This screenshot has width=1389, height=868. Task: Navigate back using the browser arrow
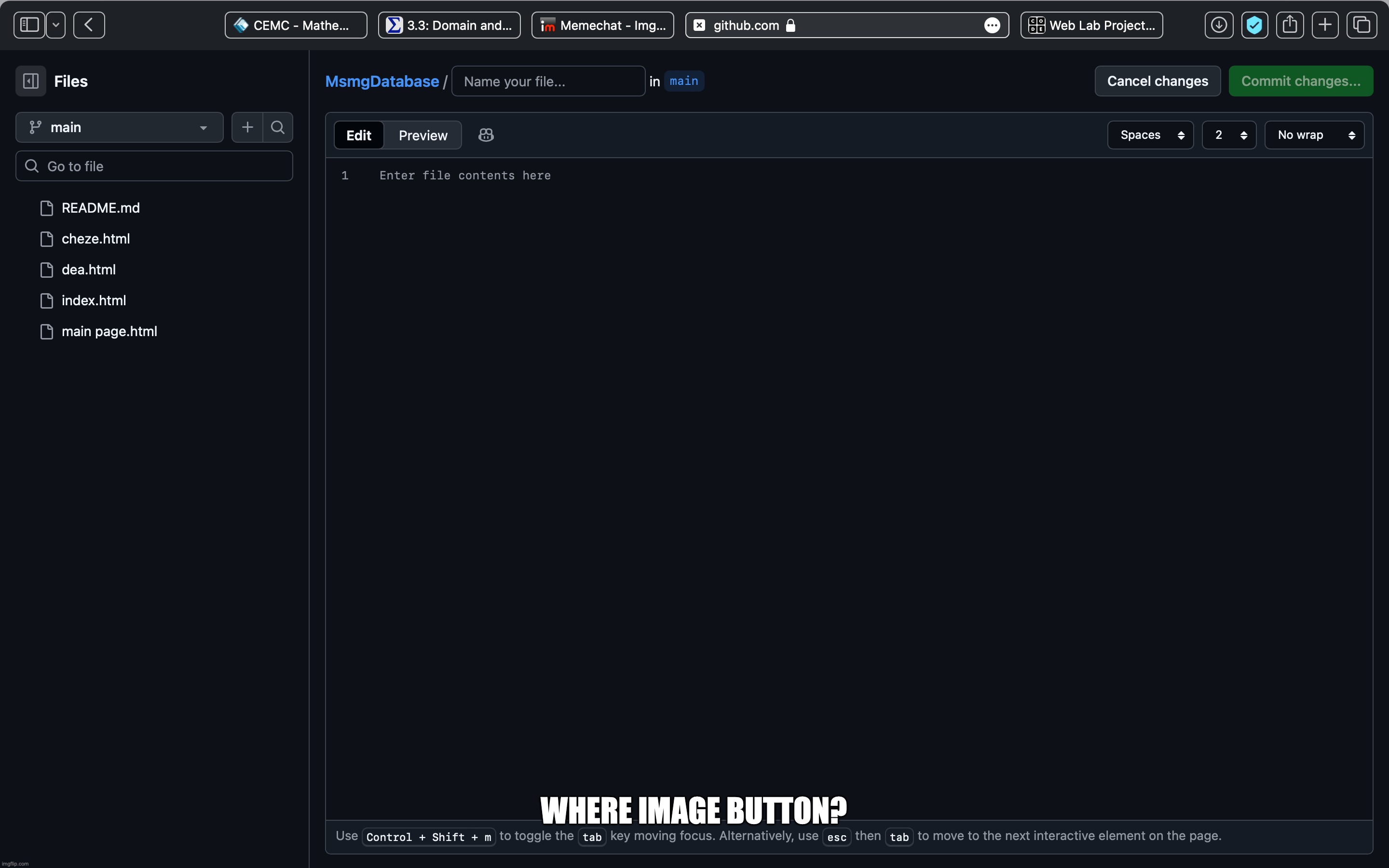[x=88, y=25]
